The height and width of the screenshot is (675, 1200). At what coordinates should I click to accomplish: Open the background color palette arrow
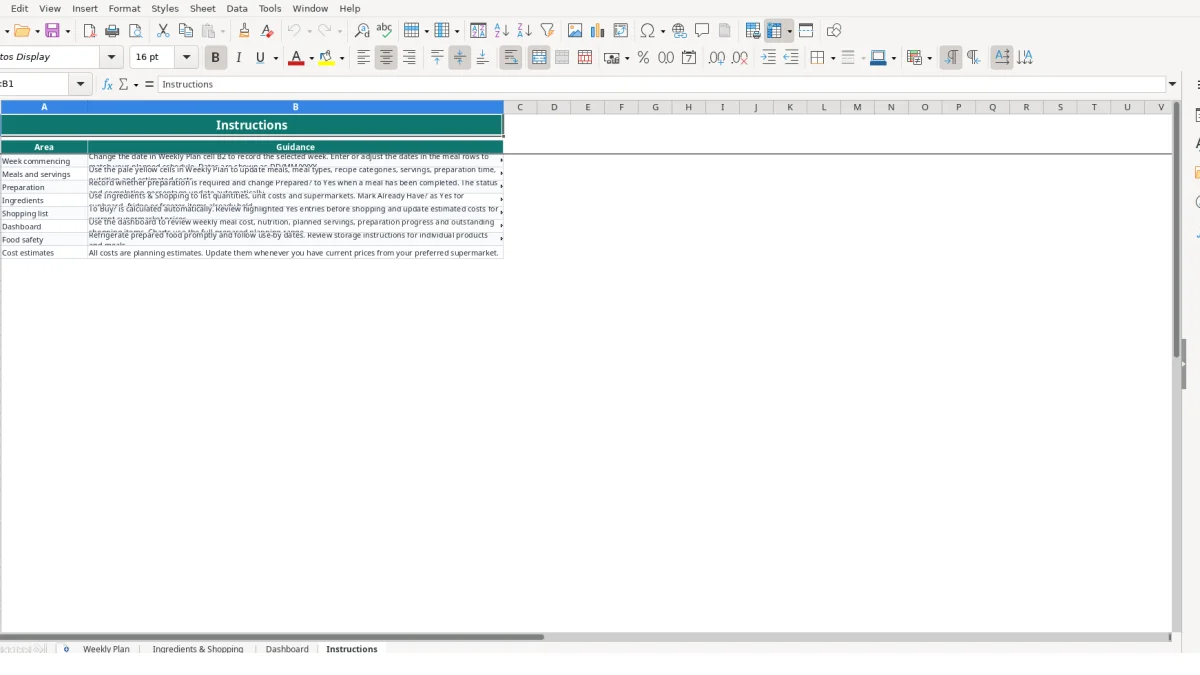click(341, 58)
